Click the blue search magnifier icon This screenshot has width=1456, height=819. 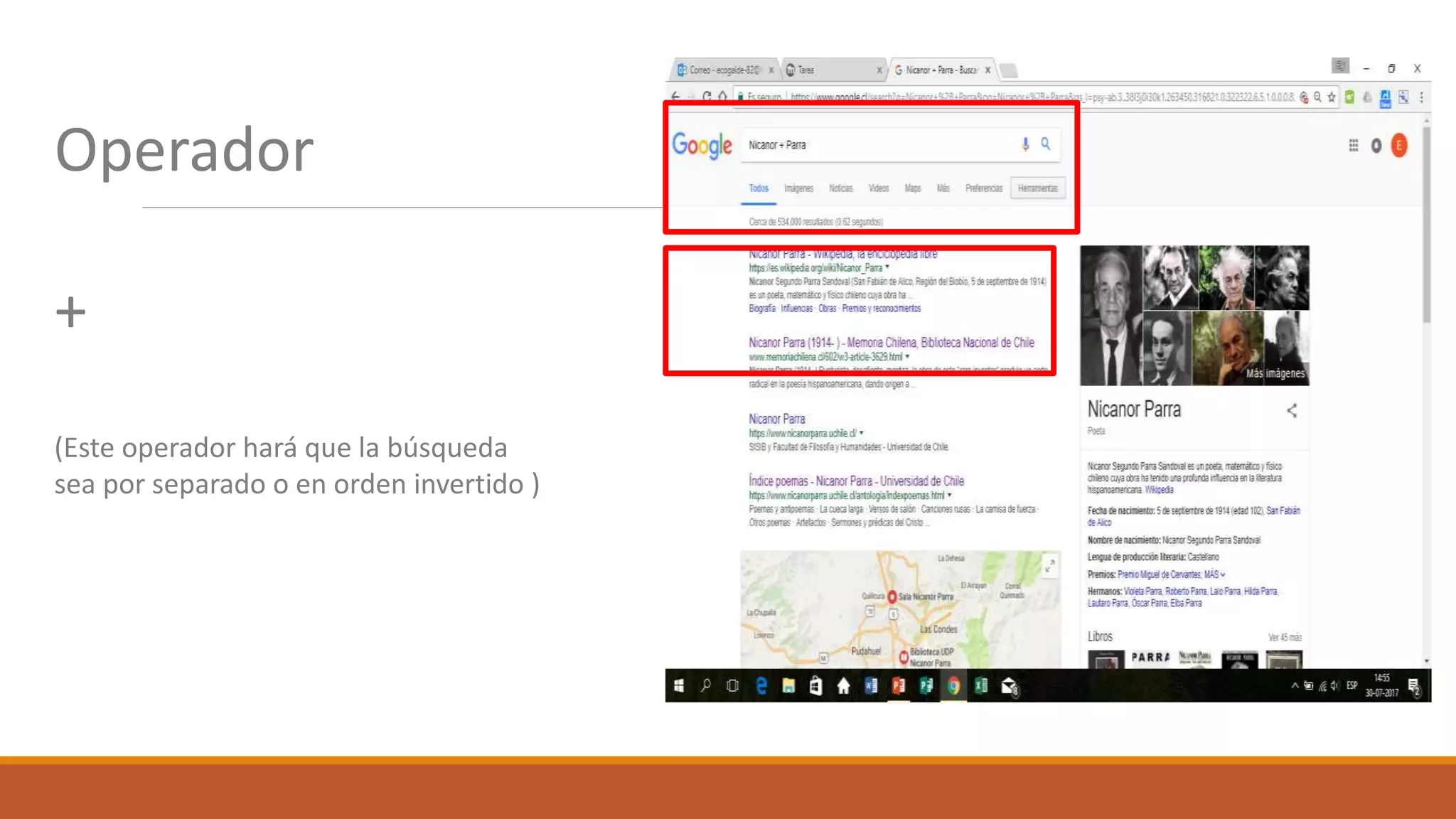[x=1046, y=144]
